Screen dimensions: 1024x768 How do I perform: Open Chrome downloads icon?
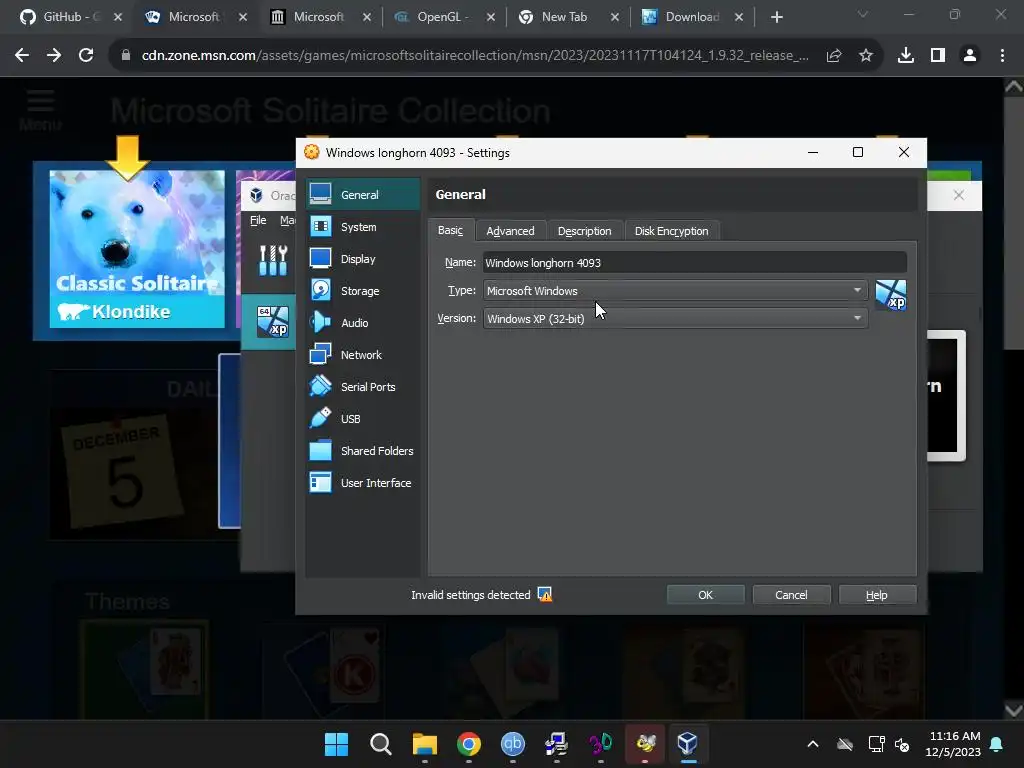(906, 56)
